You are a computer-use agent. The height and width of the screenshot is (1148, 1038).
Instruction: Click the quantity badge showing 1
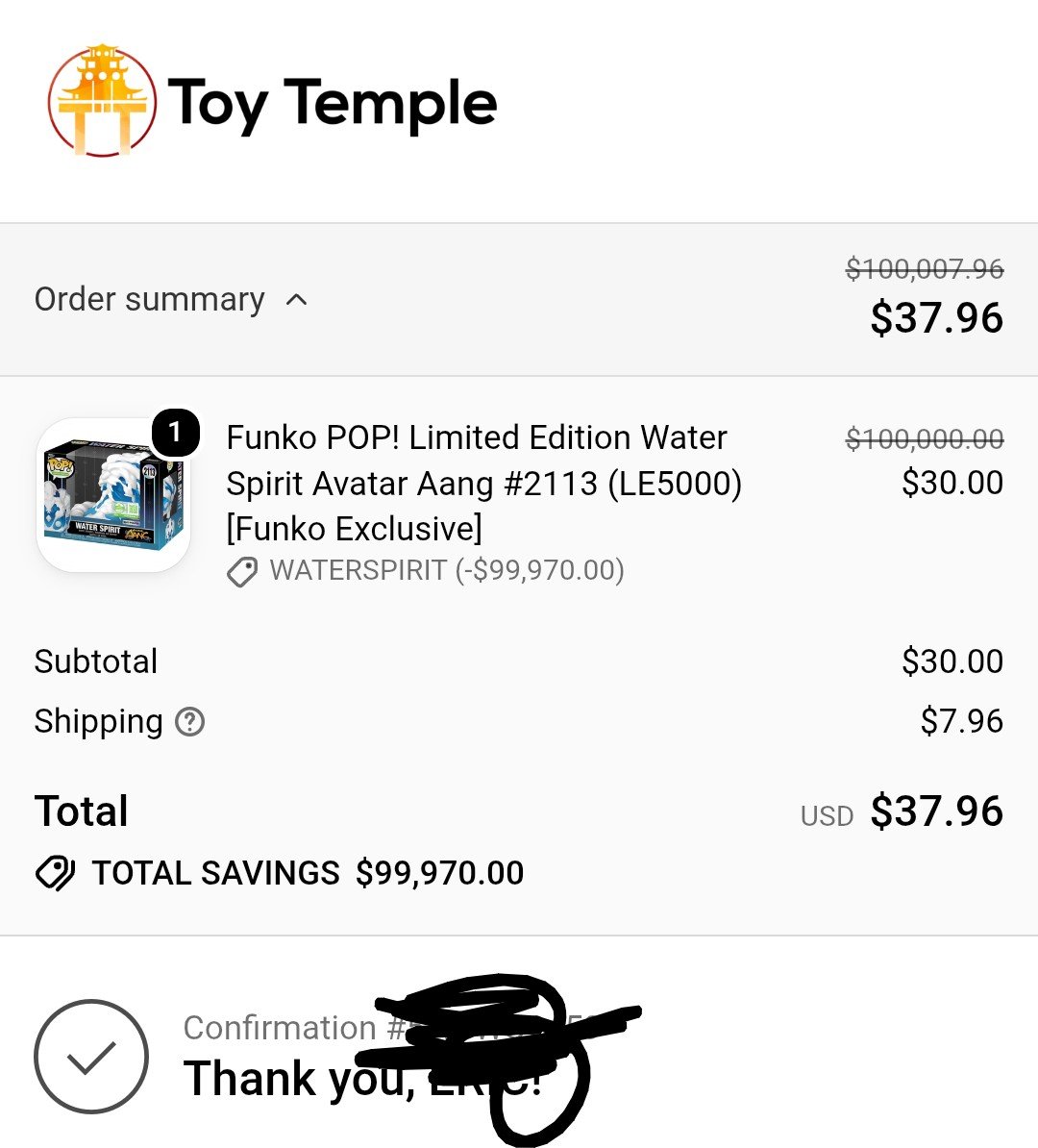click(176, 433)
